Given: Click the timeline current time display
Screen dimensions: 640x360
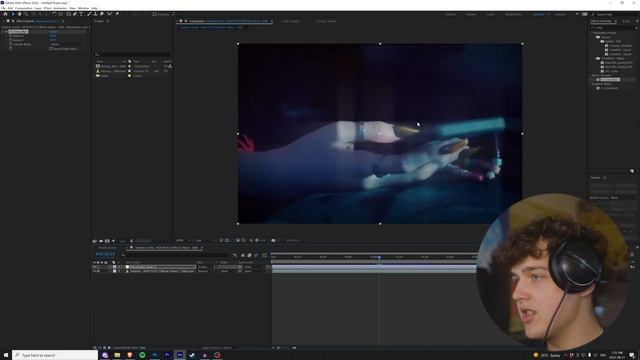Looking at the screenshot, I should click(x=105, y=254).
